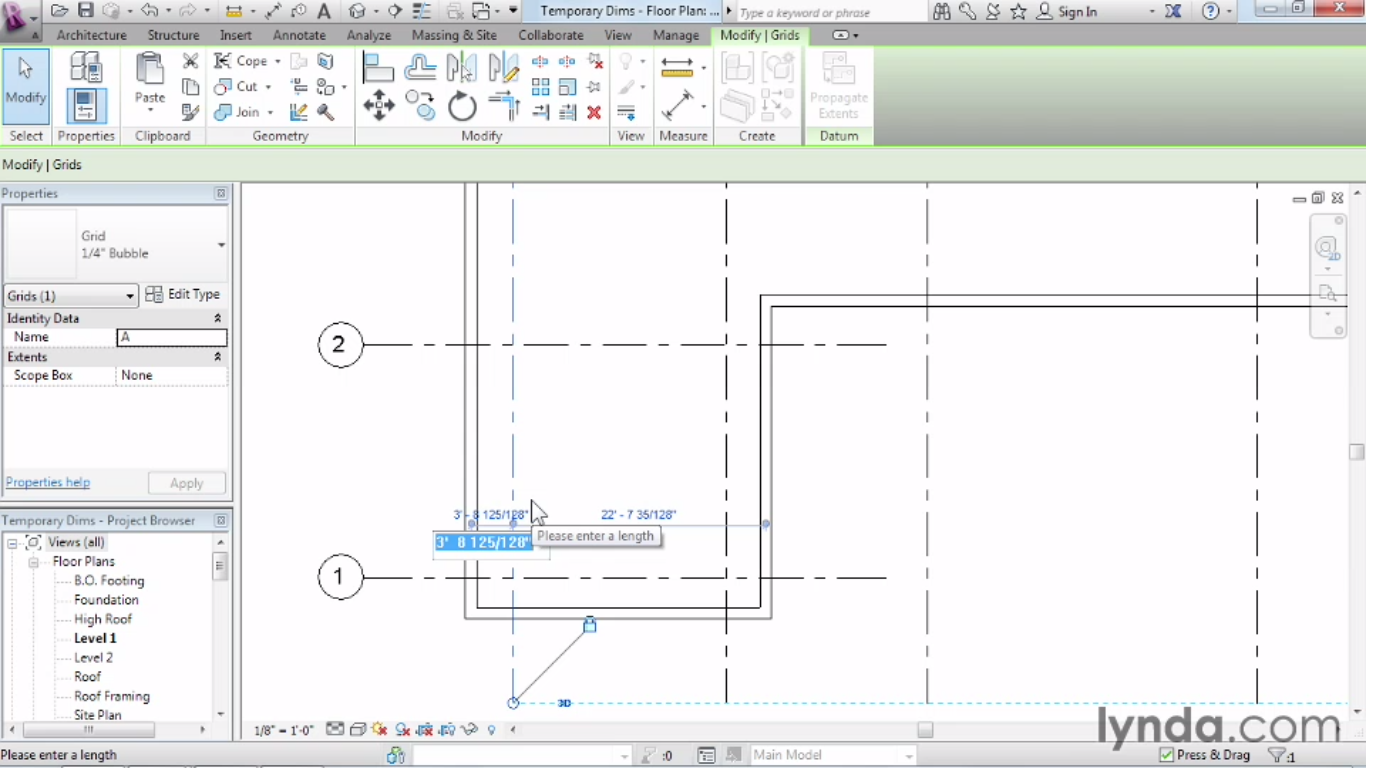Screen dimensions: 1394x768
Task: Click the Paste clipboard icon
Action: (x=150, y=70)
